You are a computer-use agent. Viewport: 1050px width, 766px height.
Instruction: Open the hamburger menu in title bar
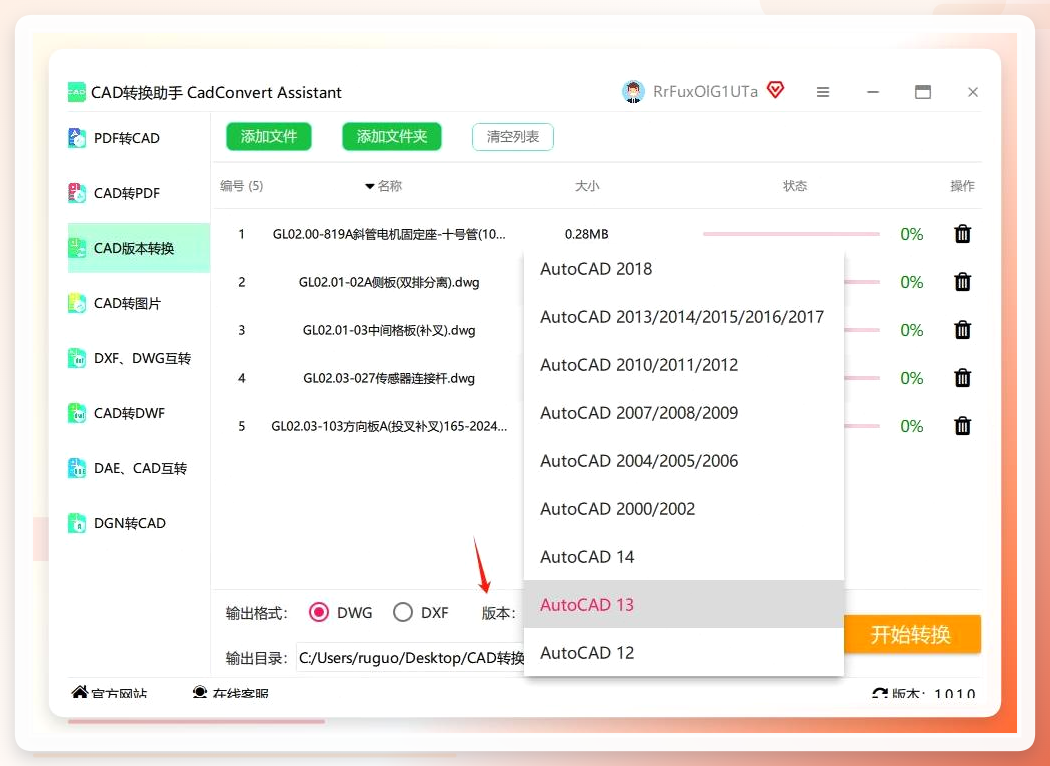(823, 92)
